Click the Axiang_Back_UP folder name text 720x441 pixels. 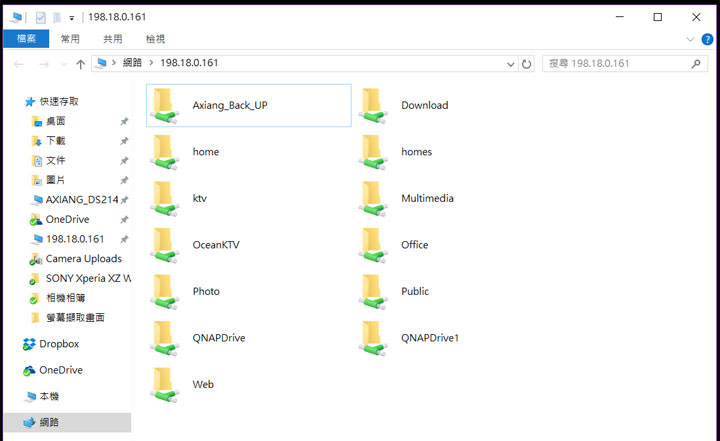coord(230,106)
